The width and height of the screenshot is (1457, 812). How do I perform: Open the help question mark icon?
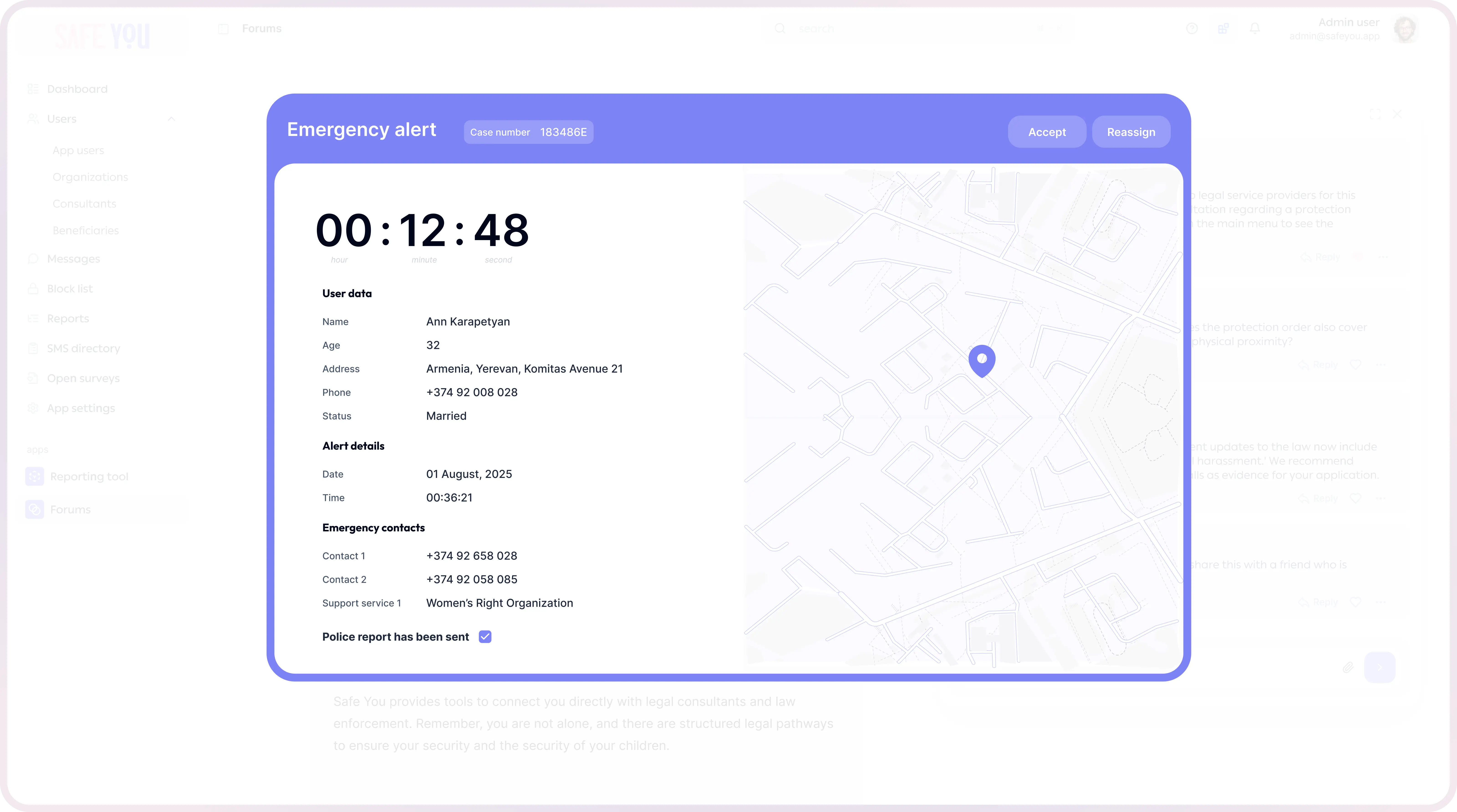pos(1192,28)
